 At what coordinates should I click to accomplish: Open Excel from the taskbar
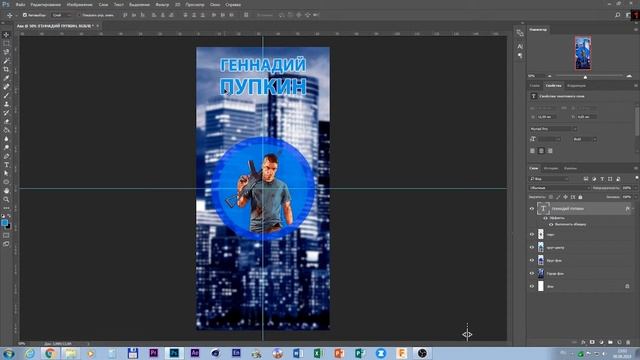(318, 353)
